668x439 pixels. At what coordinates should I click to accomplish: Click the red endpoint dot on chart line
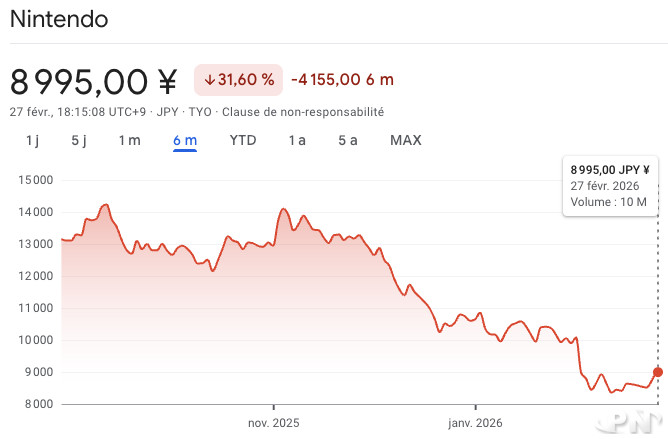657,372
